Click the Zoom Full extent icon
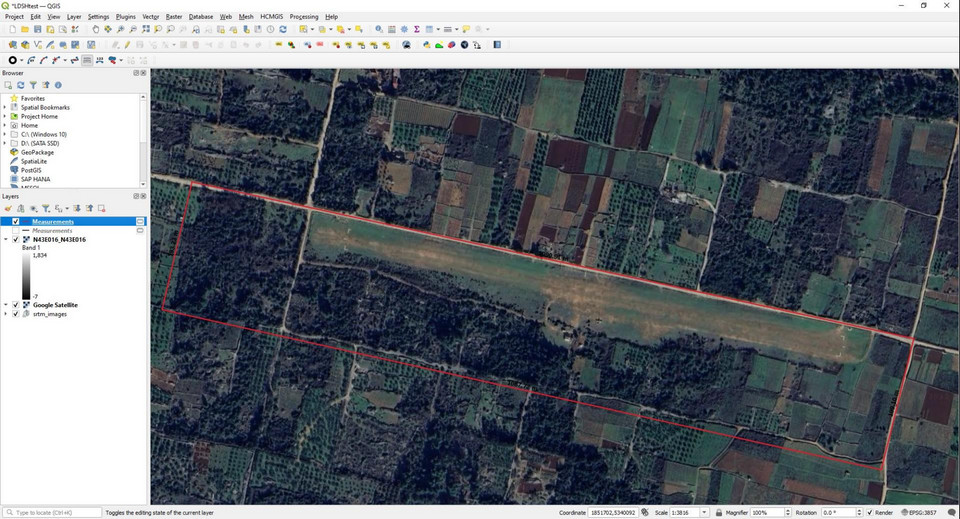 (146, 29)
